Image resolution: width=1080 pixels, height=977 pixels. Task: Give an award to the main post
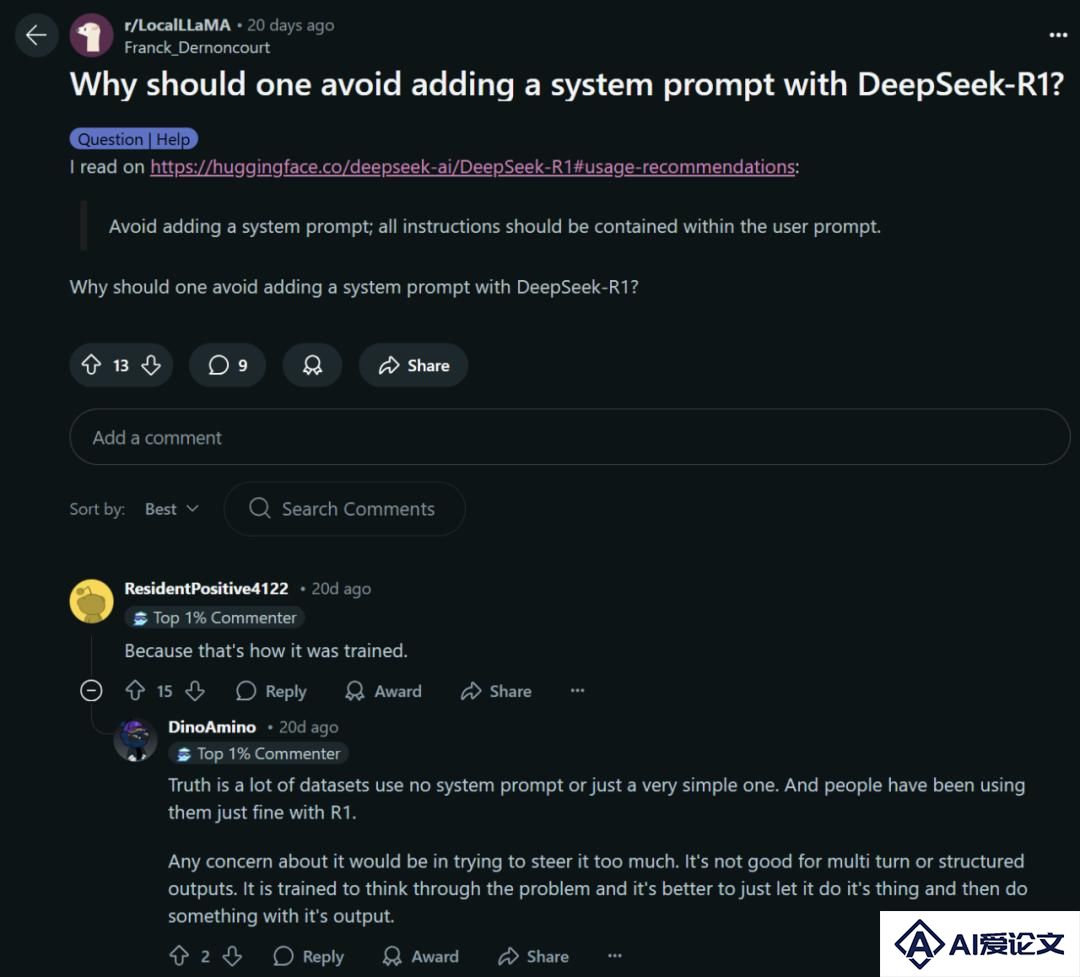pos(312,364)
